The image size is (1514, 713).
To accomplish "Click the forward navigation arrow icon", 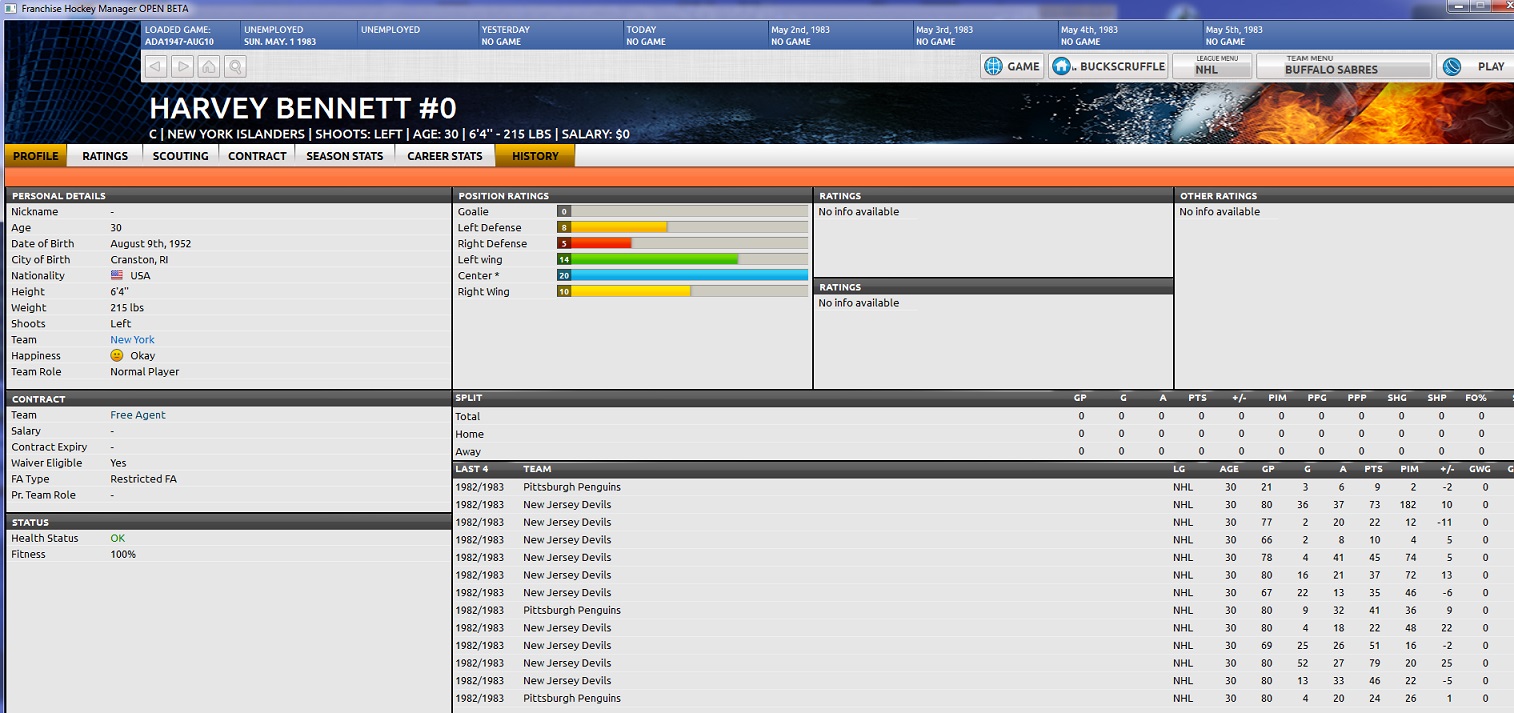I will (182, 67).
